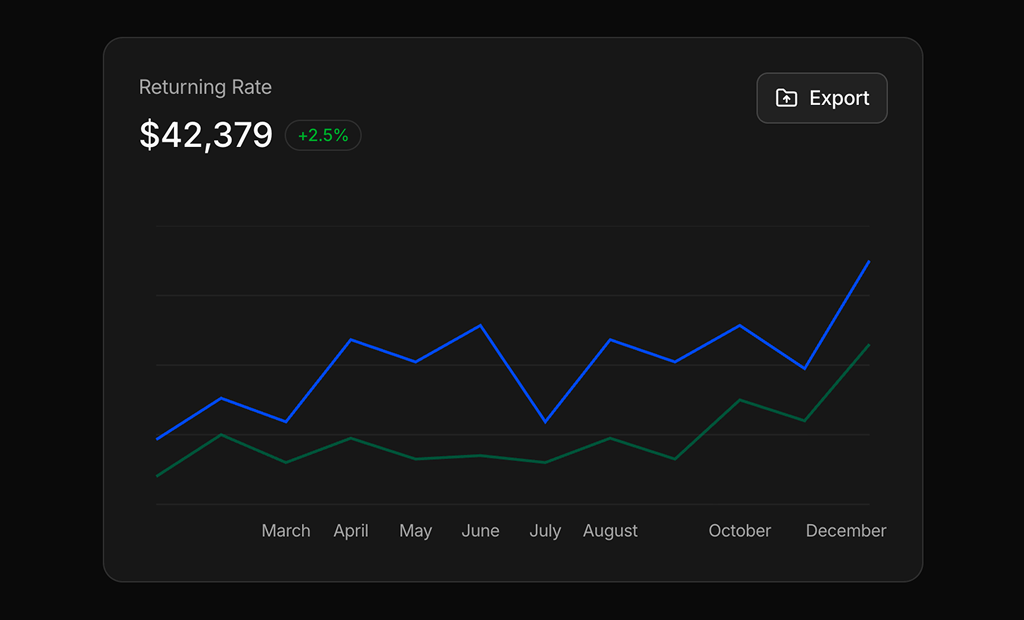Click the +2.5% green percentage badge

tap(323, 135)
